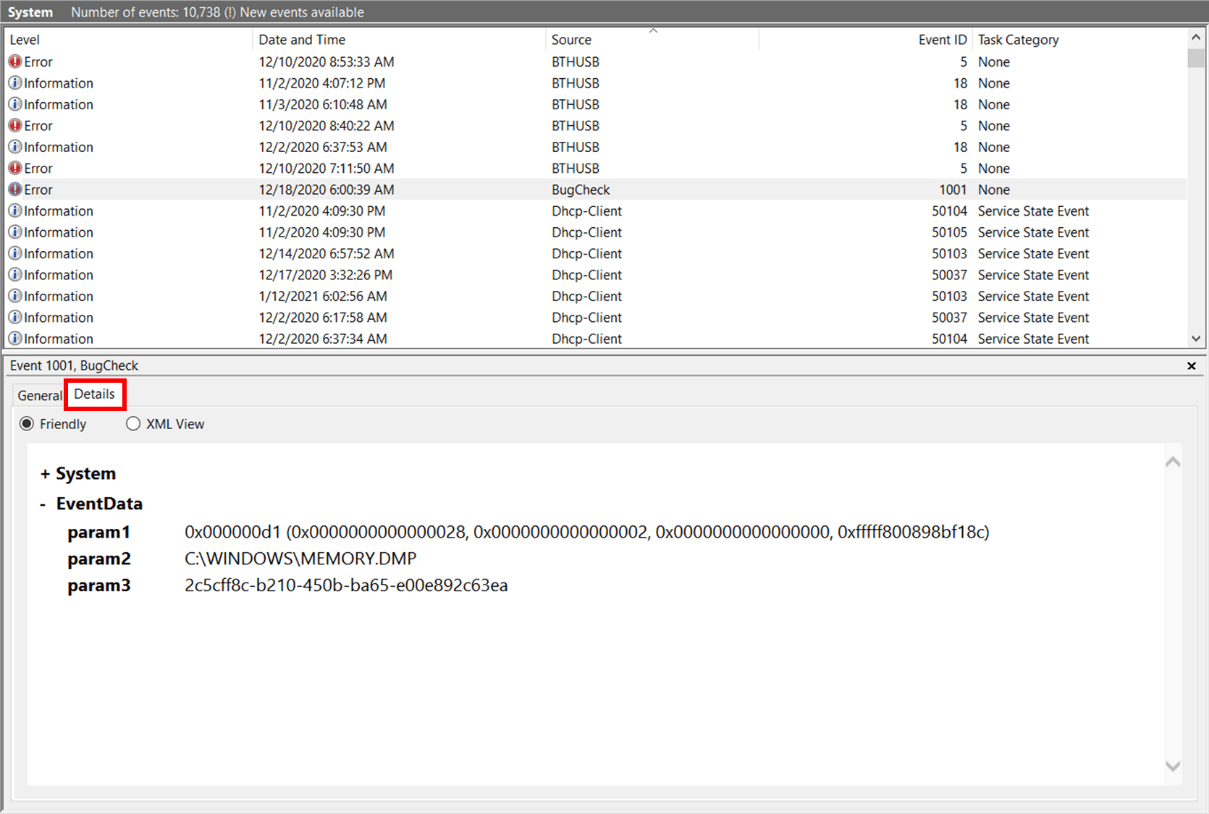Screen dimensions: 1209x814
Task: Collapse the EventData node
Action: point(43,504)
